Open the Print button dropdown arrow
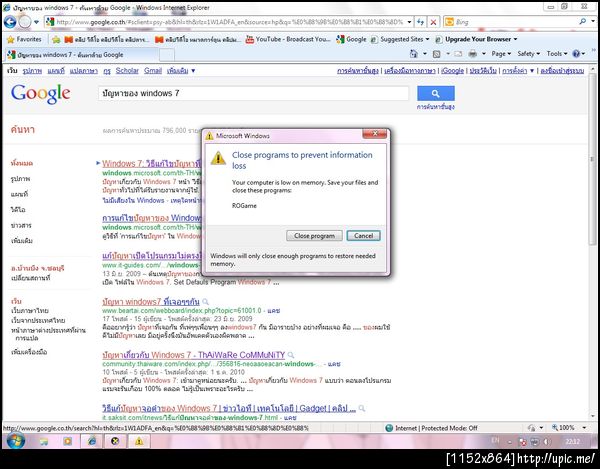The width and height of the screenshot is (600, 469). [x=484, y=54]
